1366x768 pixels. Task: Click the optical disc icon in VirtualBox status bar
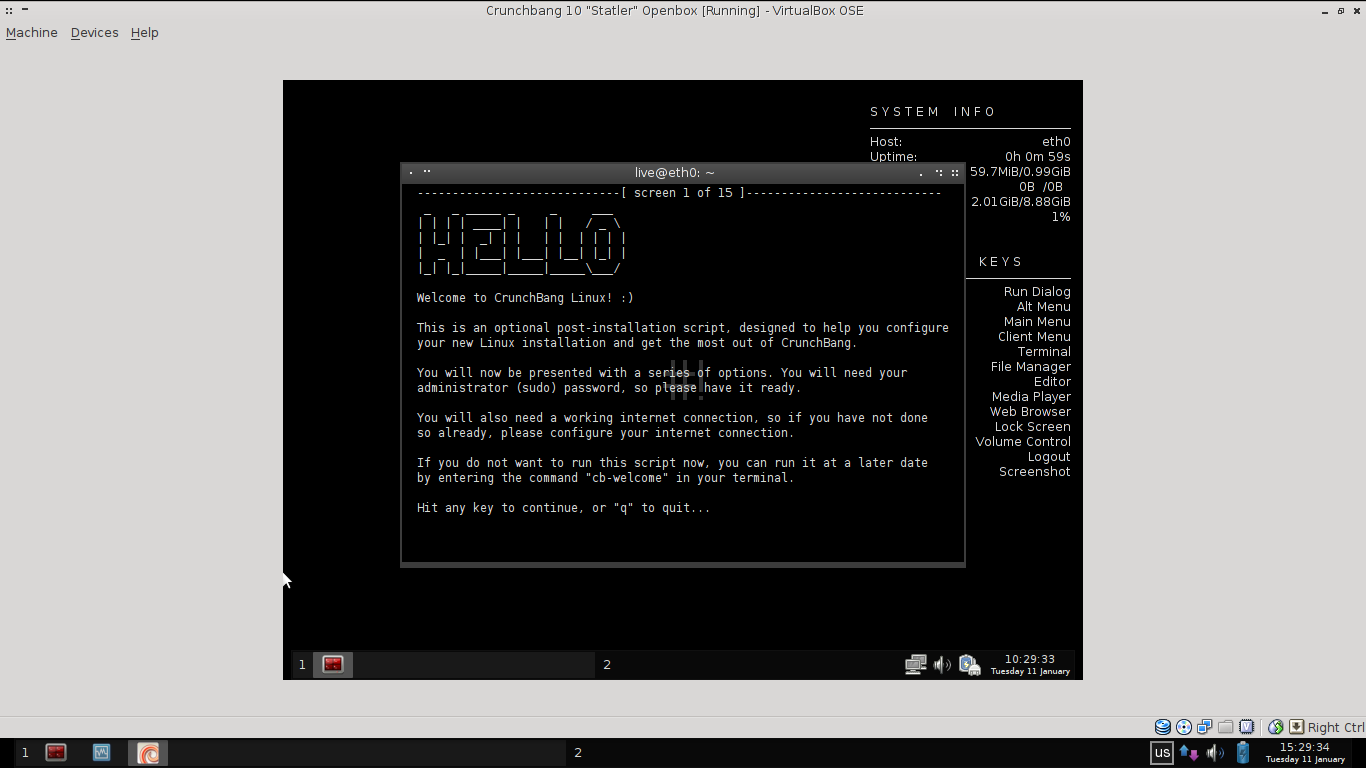(x=1183, y=726)
